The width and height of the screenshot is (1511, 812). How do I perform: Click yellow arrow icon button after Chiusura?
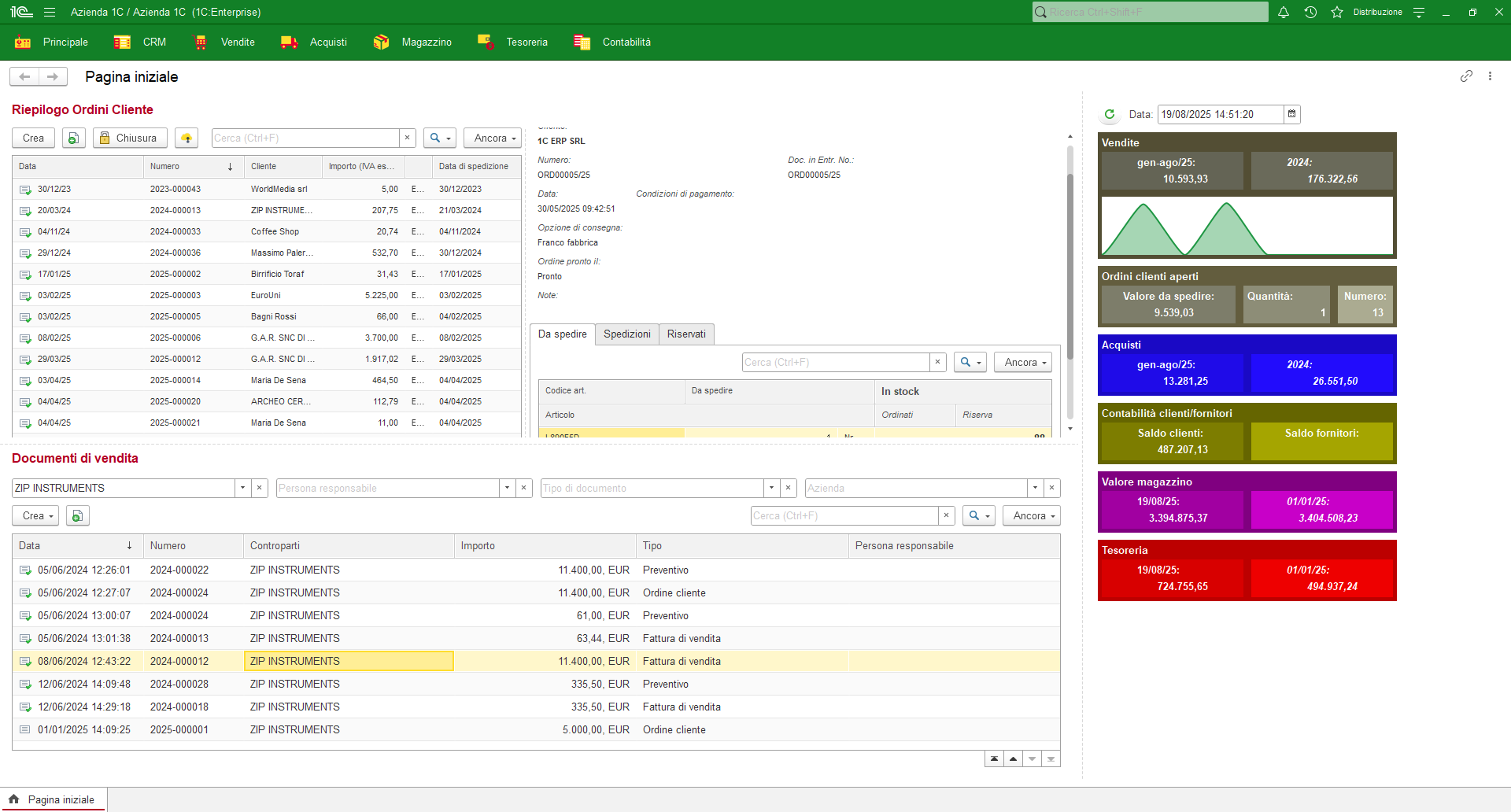pos(187,138)
